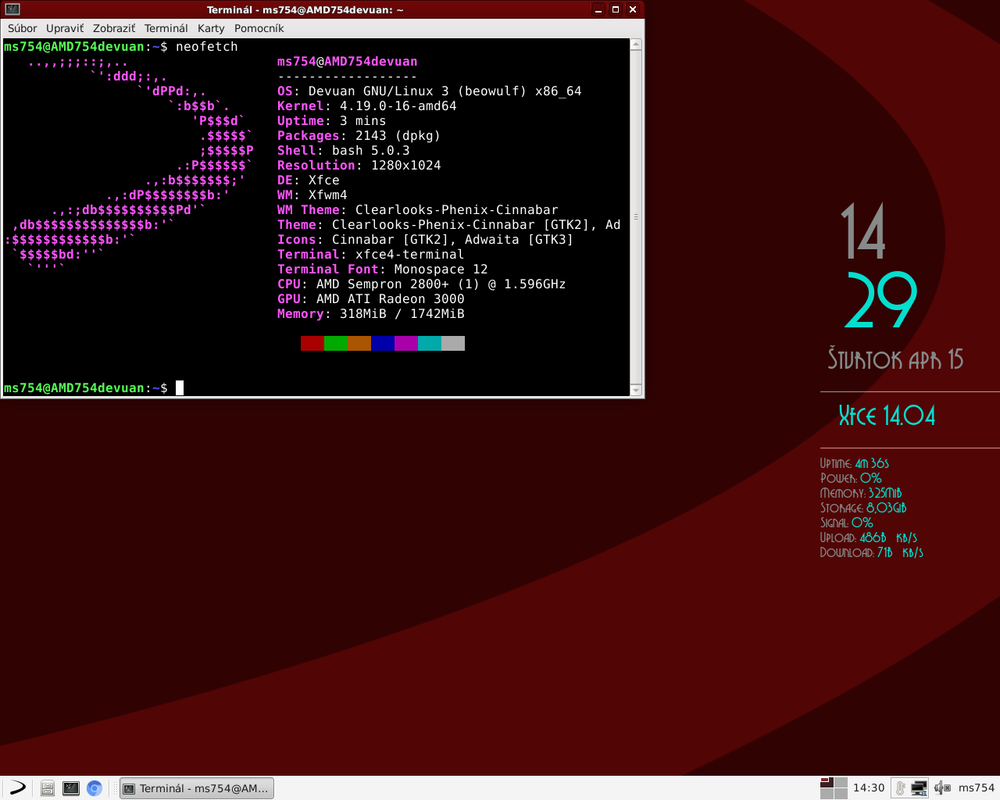The height and width of the screenshot is (800, 1000).
Task: Open the Zobraziť menu
Action: point(114,28)
